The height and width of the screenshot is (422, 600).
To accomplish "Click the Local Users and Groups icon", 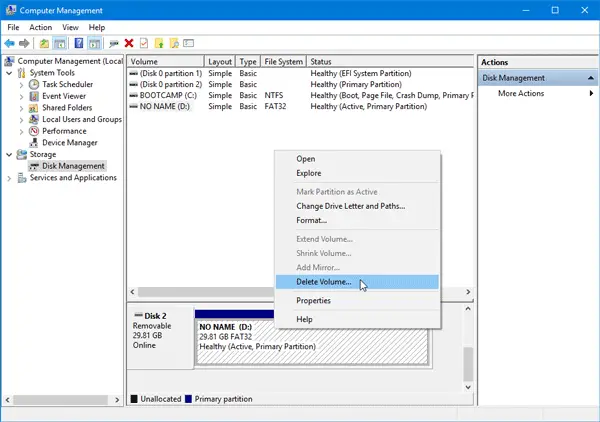I will click(34, 119).
